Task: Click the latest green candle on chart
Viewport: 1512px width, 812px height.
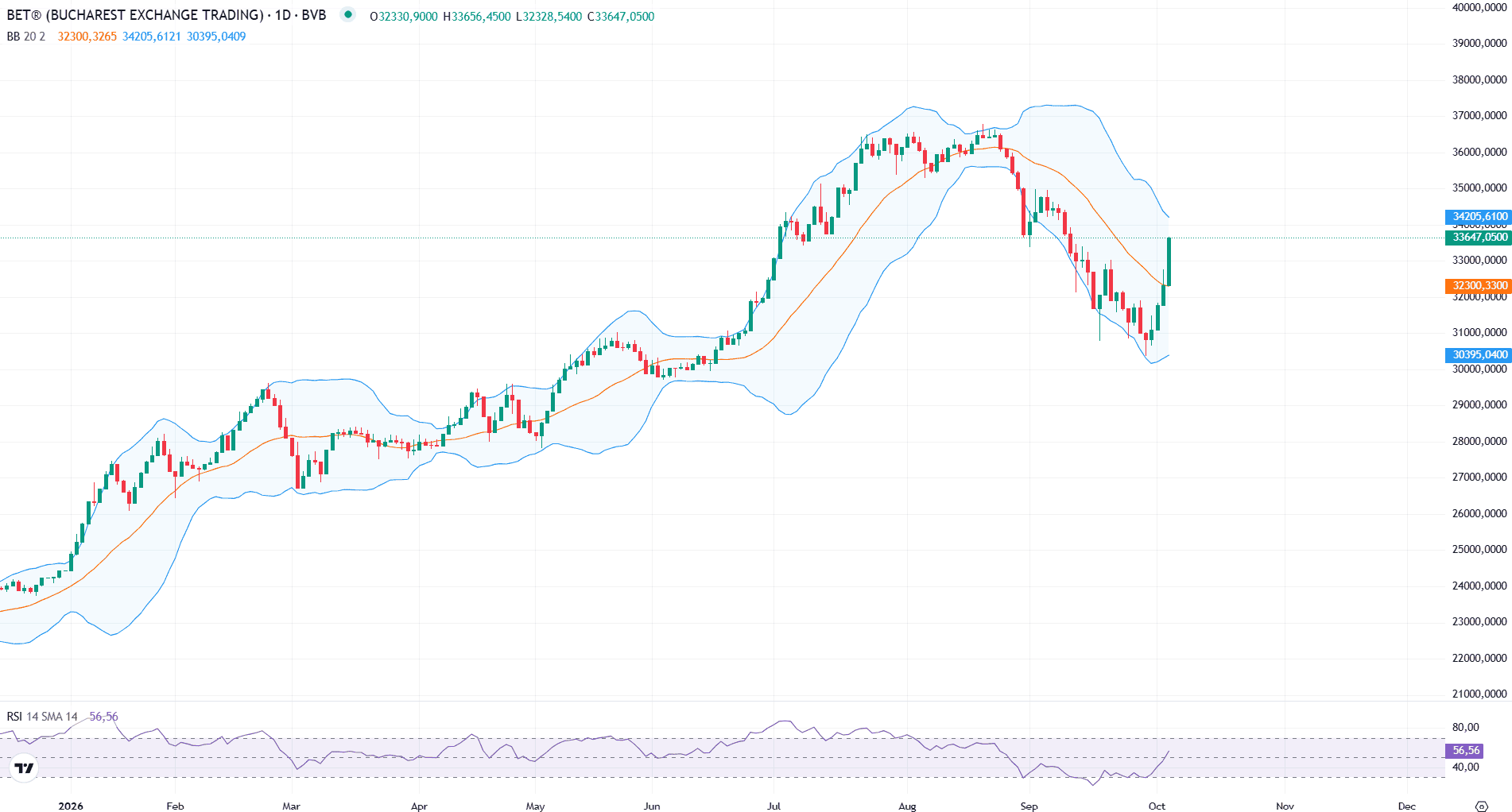Action: [1169, 261]
